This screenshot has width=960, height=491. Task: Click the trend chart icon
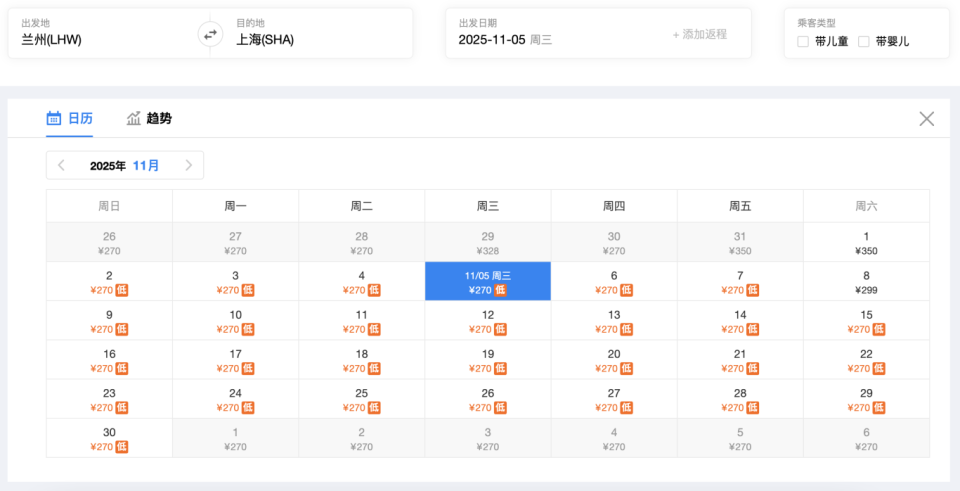[x=134, y=119]
